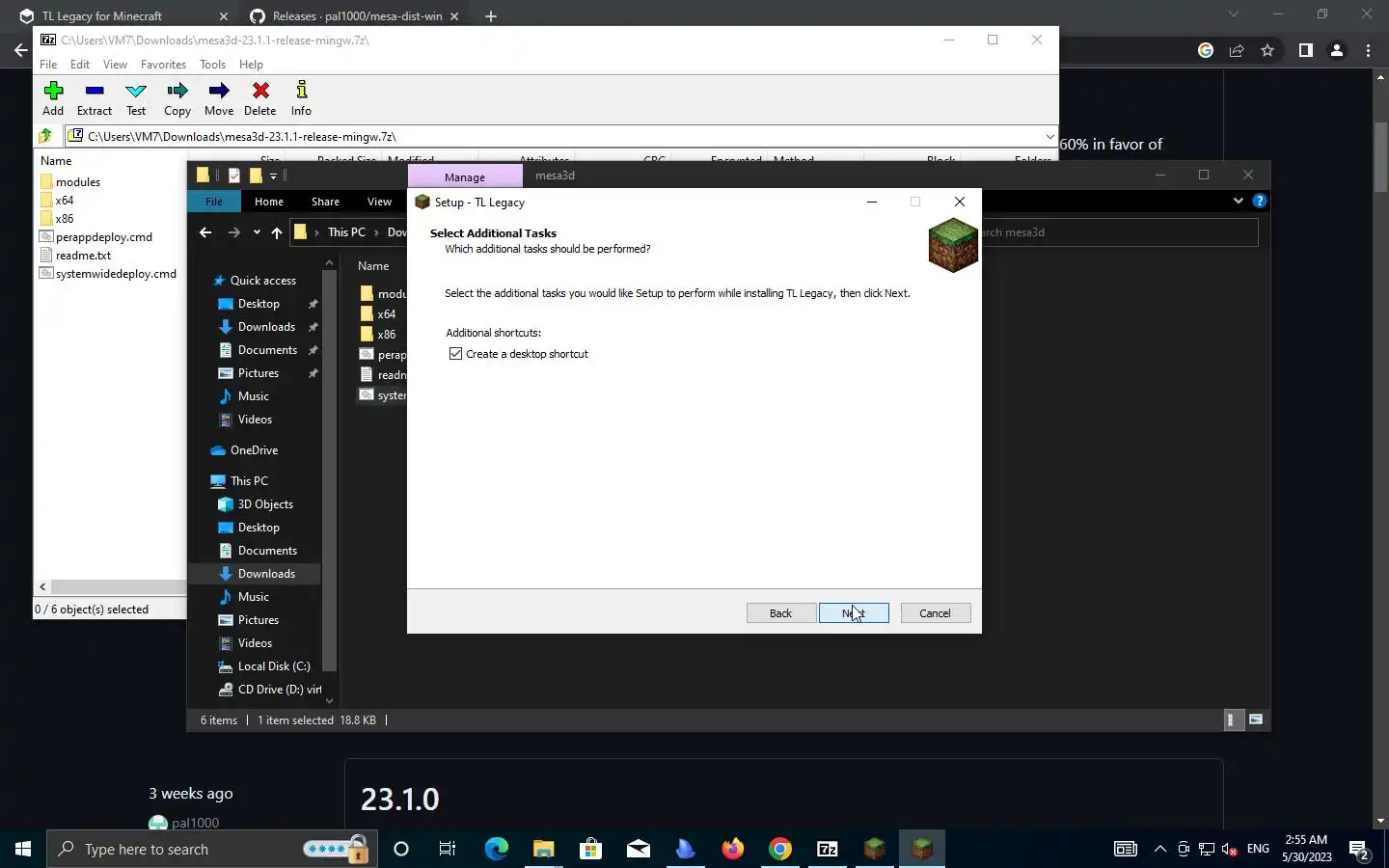Expand the 7-Zip address path dropdown
This screenshot has width=1389, height=868.
coord(1049,136)
